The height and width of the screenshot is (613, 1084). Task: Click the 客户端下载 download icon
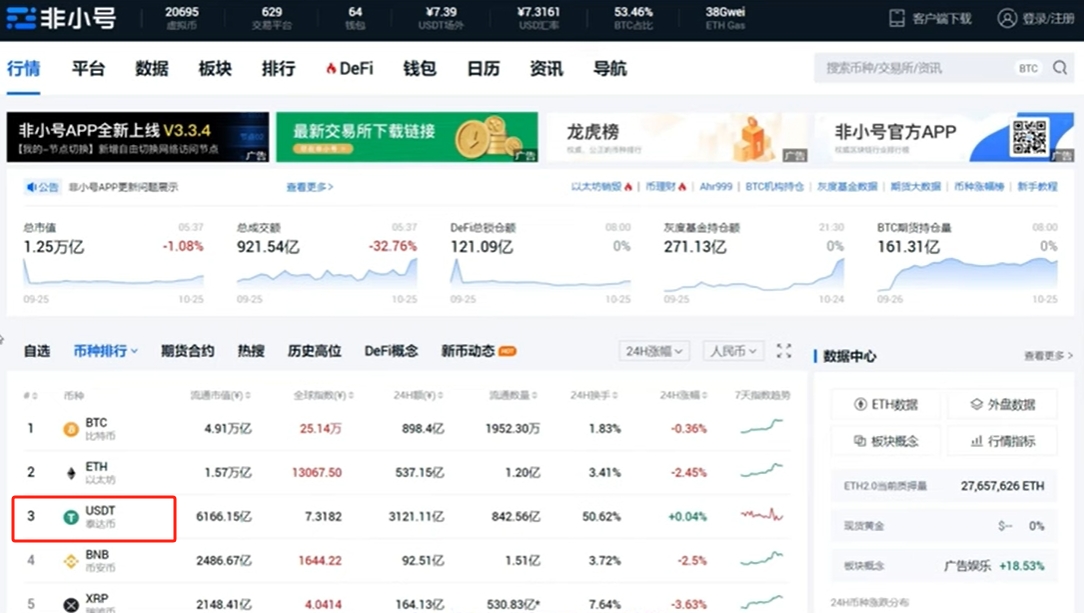tap(897, 18)
